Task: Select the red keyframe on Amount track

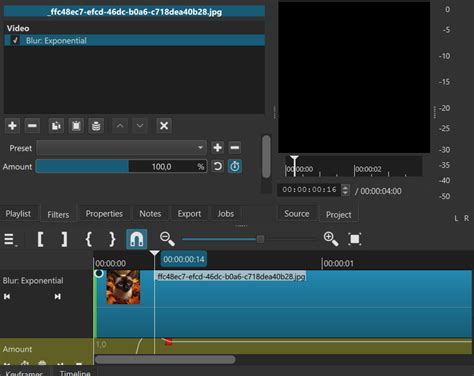Action: point(168,341)
